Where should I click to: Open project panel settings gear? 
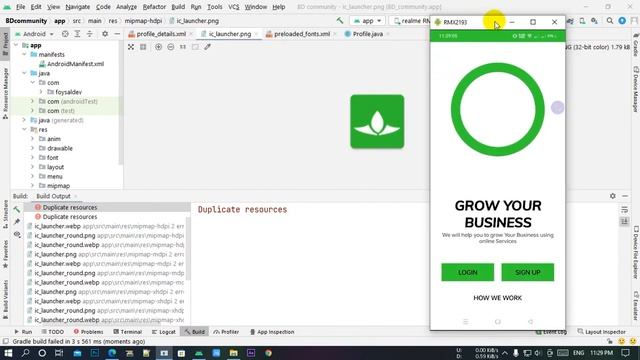[105, 34]
